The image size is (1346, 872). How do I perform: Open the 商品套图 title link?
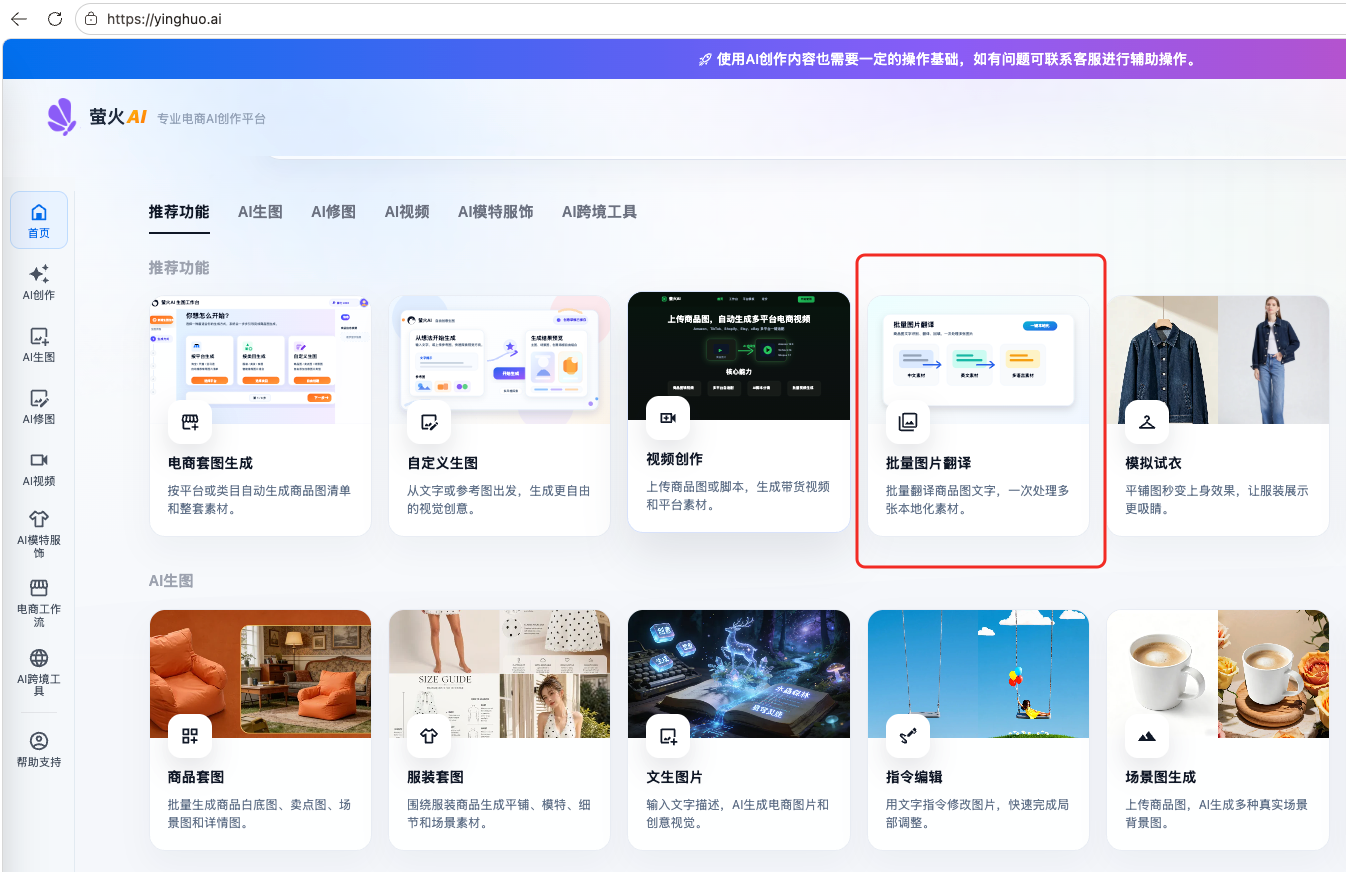(196, 777)
